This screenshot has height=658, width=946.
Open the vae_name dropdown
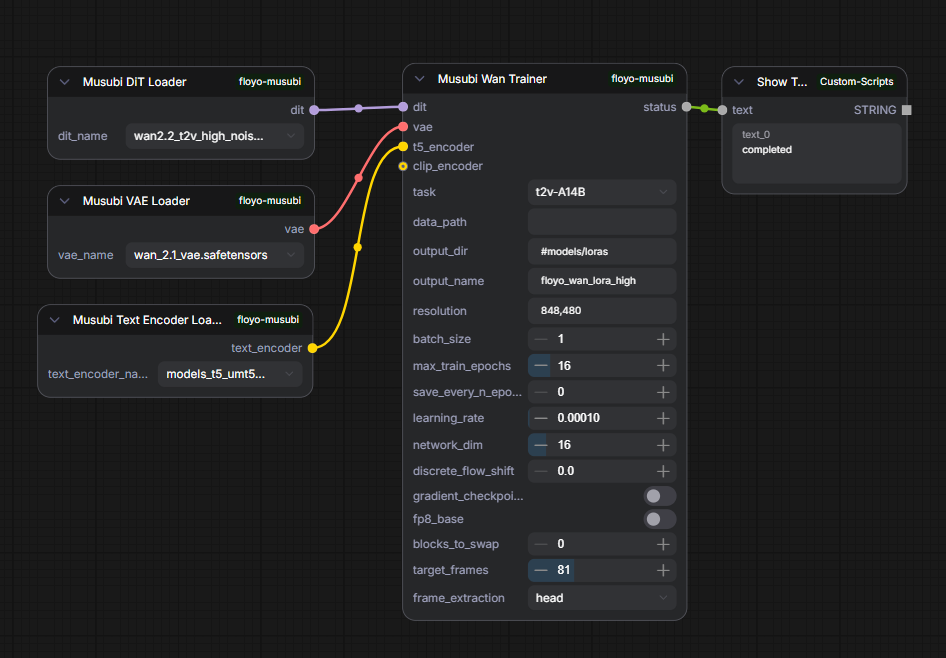coord(215,255)
